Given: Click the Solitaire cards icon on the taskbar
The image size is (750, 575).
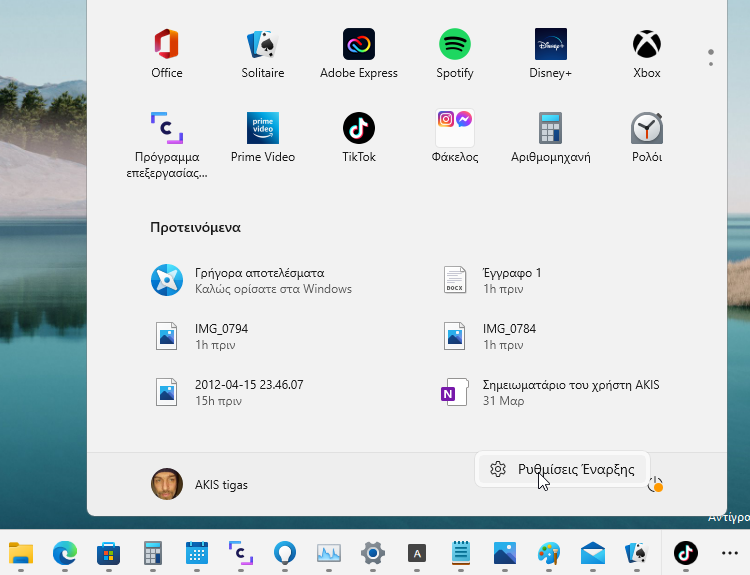Looking at the screenshot, I should coord(637,553).
